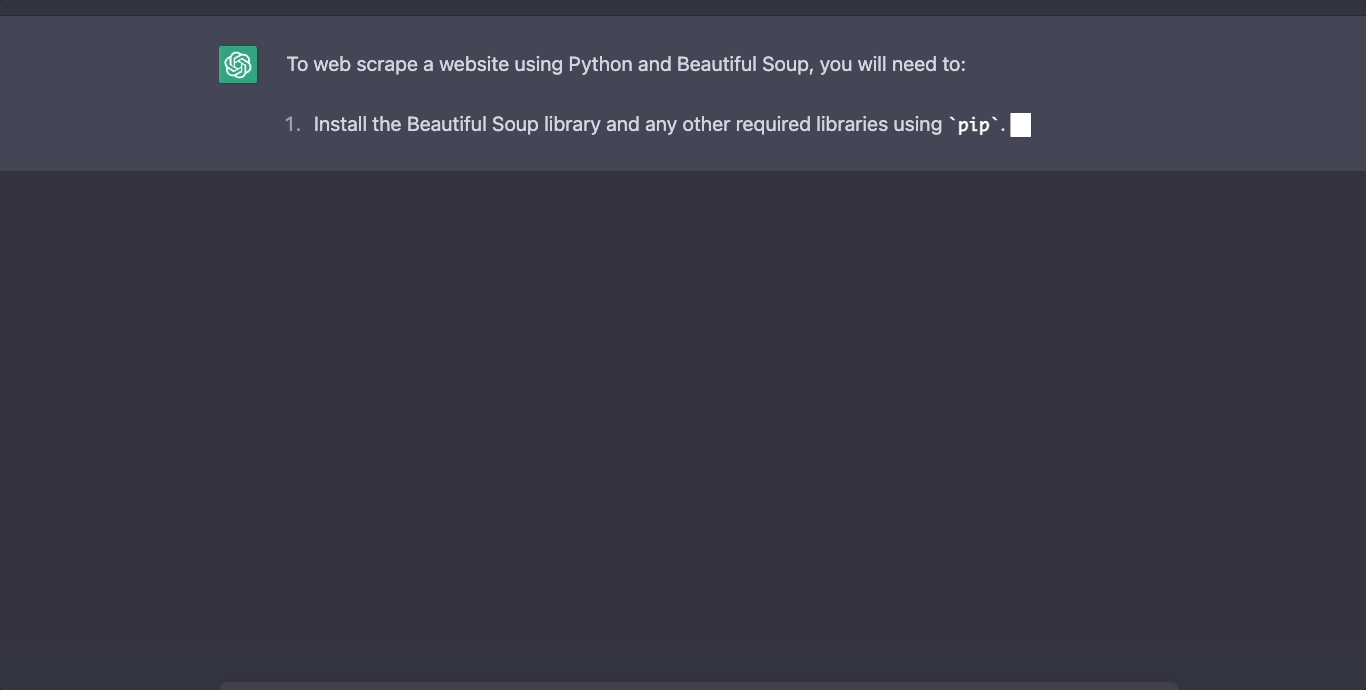This screenshot has width=1366, height=690.
Task: Click the white blinking typing cursor block
Action: (x=1020, y=125)
